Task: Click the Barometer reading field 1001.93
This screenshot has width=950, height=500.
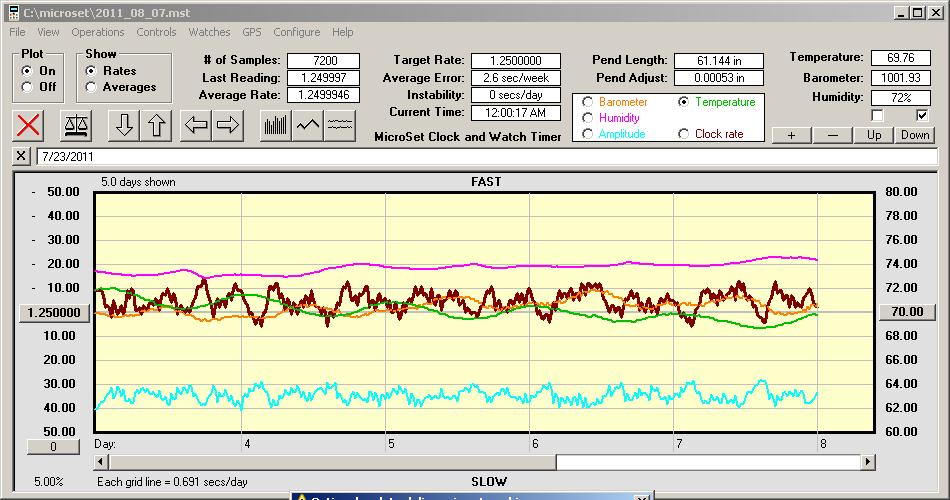Action: pos(900,78)
